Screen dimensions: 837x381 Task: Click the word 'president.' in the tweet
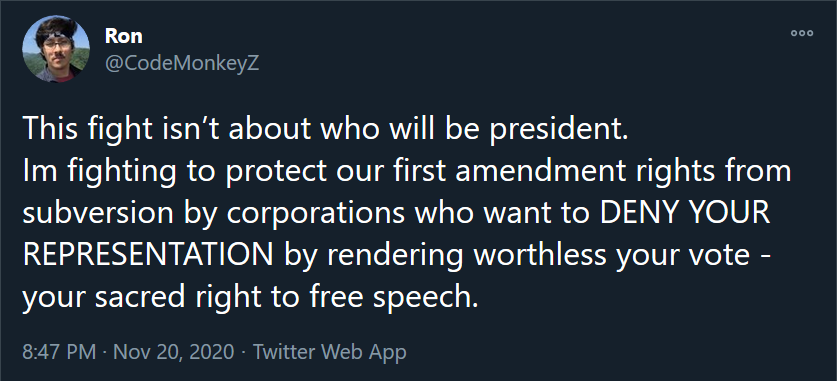(558, 131)
